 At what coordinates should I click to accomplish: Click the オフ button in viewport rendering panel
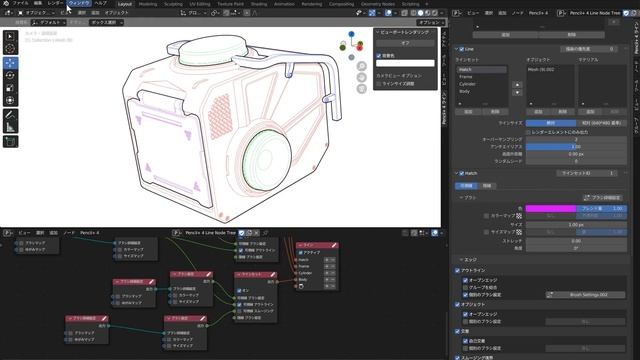(x=405, y=43)
